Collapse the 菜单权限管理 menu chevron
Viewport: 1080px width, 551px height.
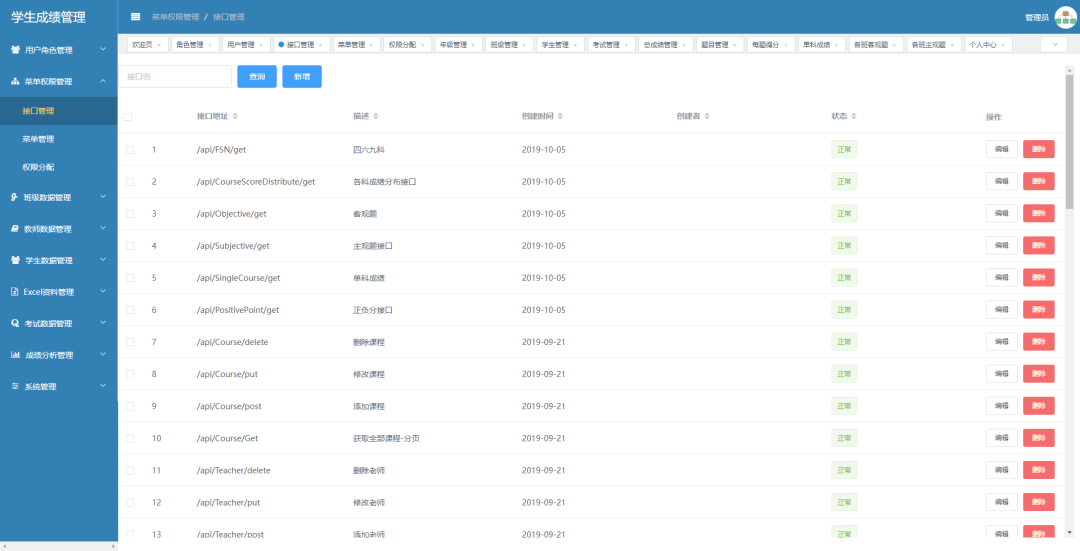103,81
